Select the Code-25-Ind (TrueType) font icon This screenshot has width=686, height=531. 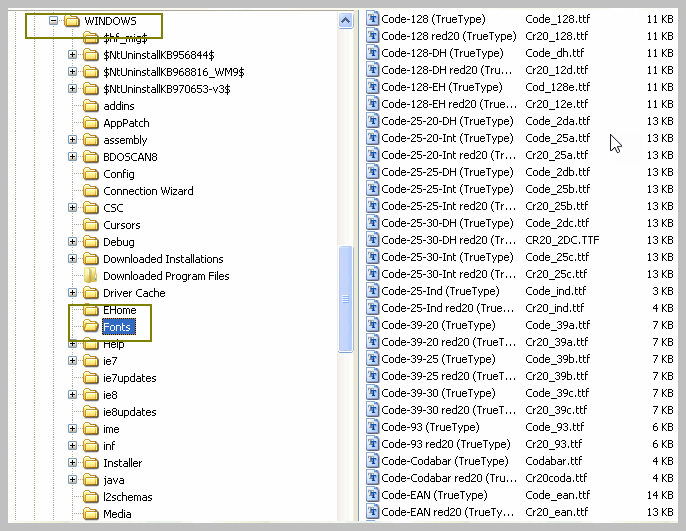tap(373, 291)
